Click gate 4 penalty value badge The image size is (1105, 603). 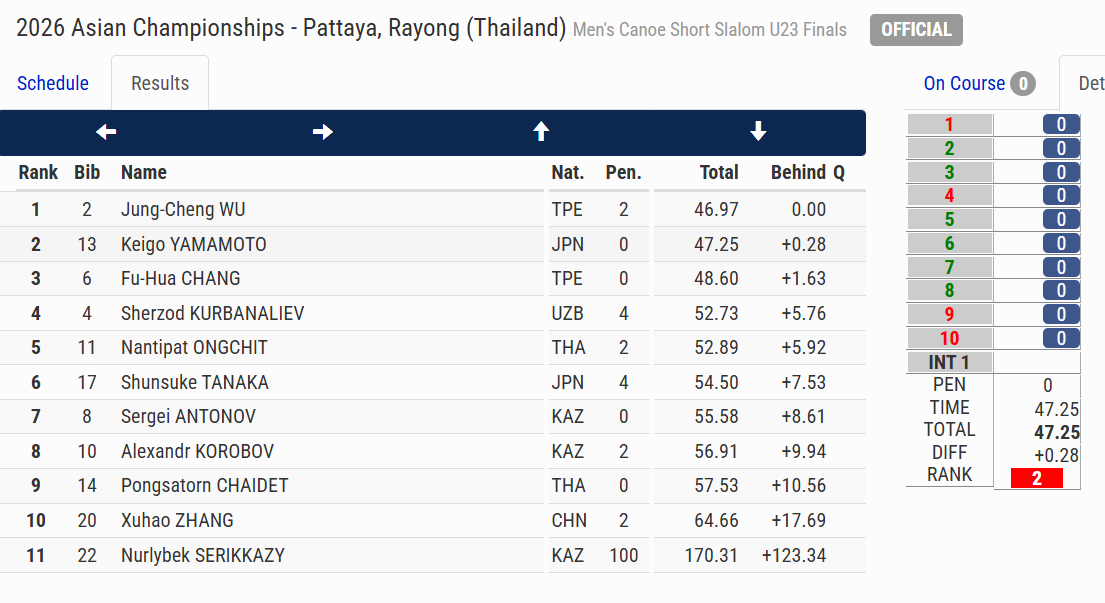point(1061,196)
